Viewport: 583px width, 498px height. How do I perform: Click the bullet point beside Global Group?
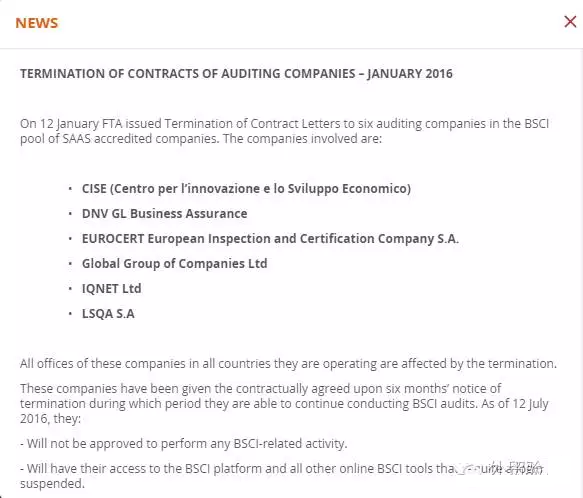coord(70,263)
